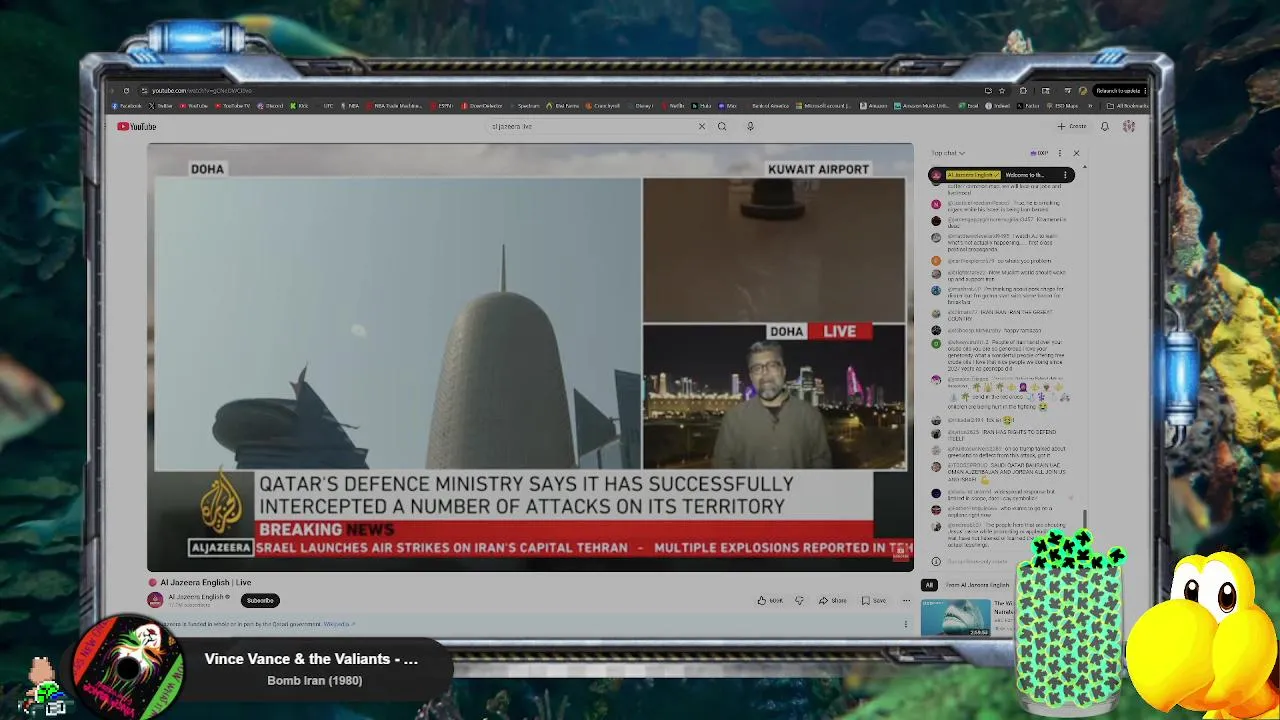Expand the Top chat dropdown

[948, 153]
